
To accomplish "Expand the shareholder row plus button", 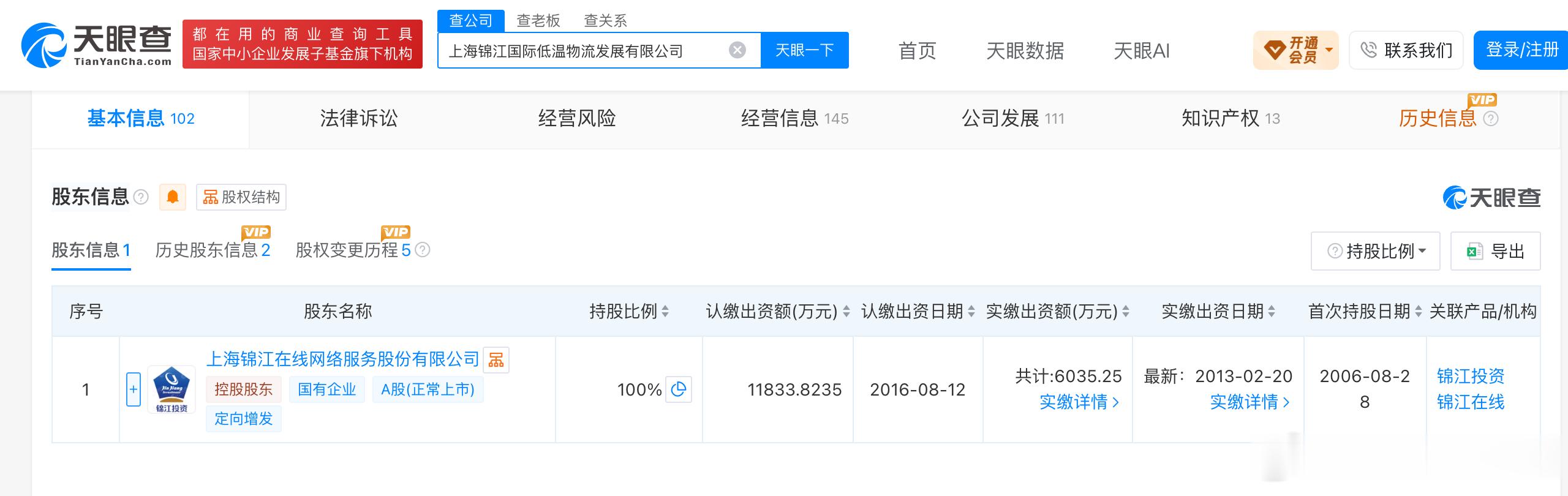I will [x=134, y=389].
